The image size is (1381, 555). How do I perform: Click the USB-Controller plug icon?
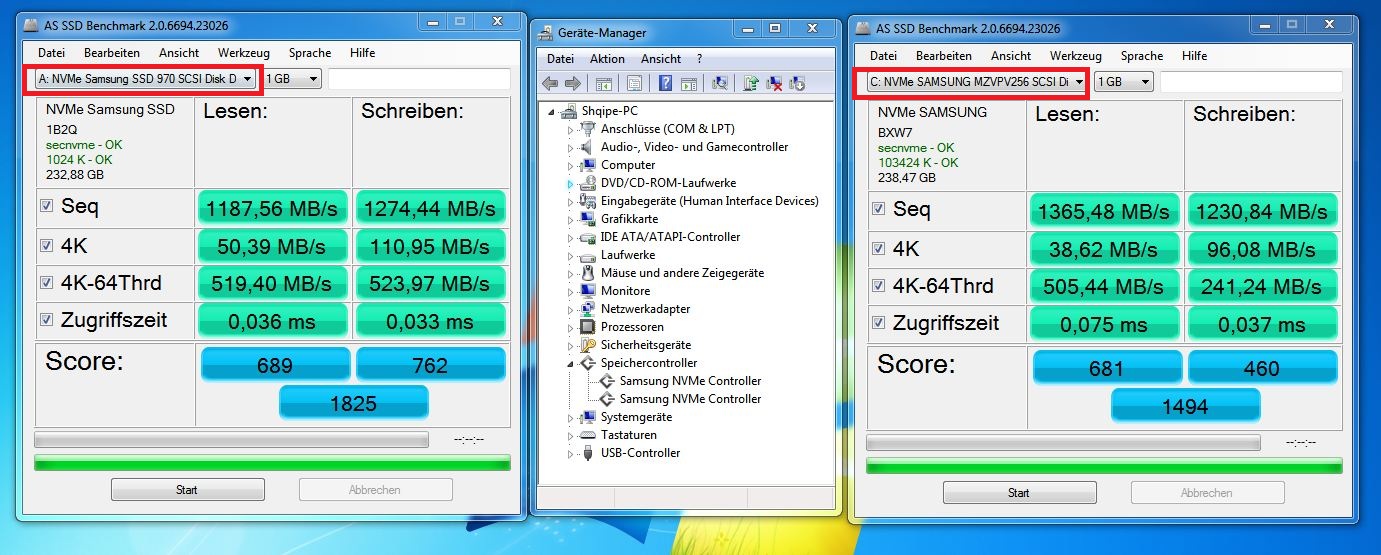(x=588, y=453)
